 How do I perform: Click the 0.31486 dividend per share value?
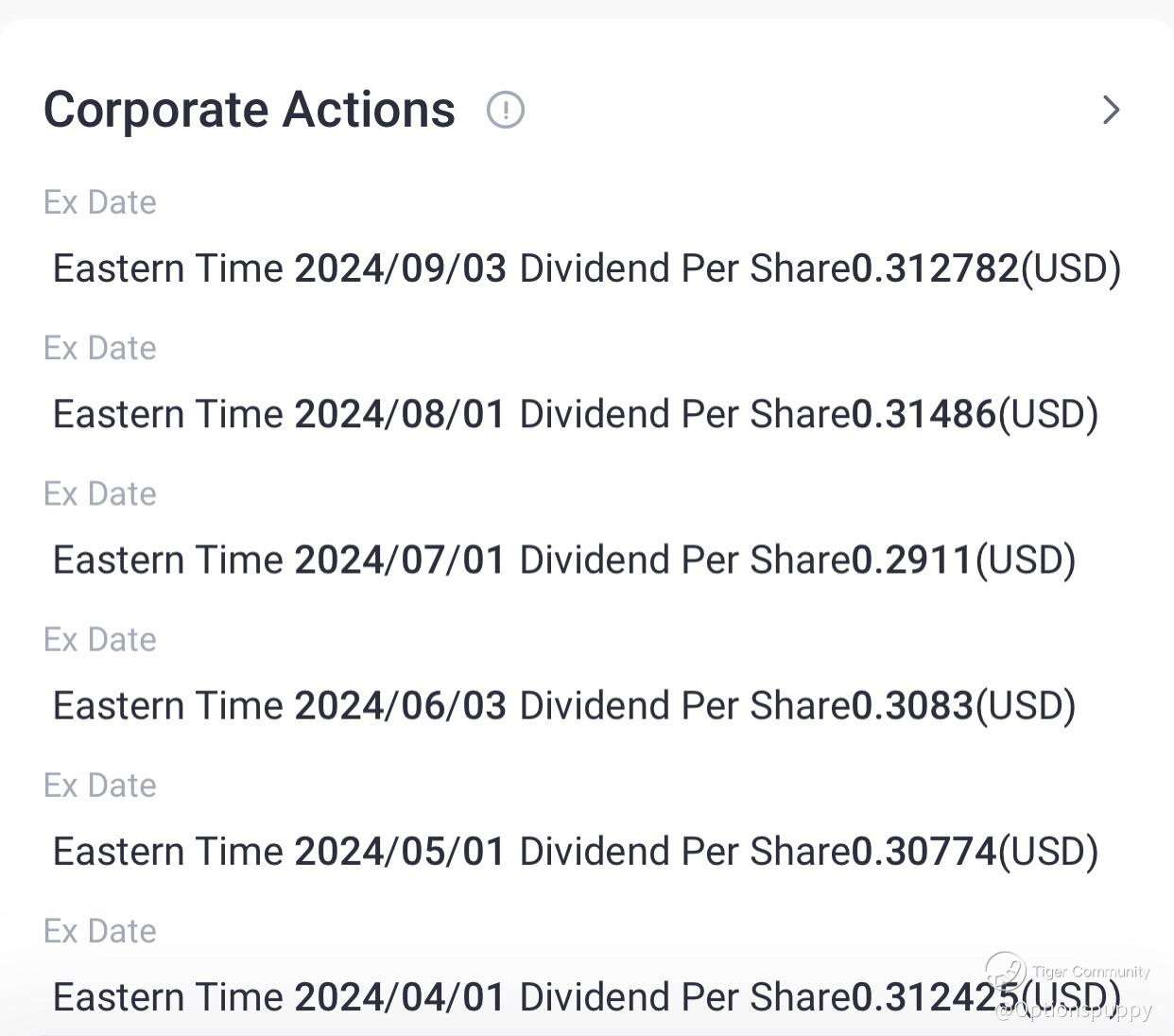(924, 414)
